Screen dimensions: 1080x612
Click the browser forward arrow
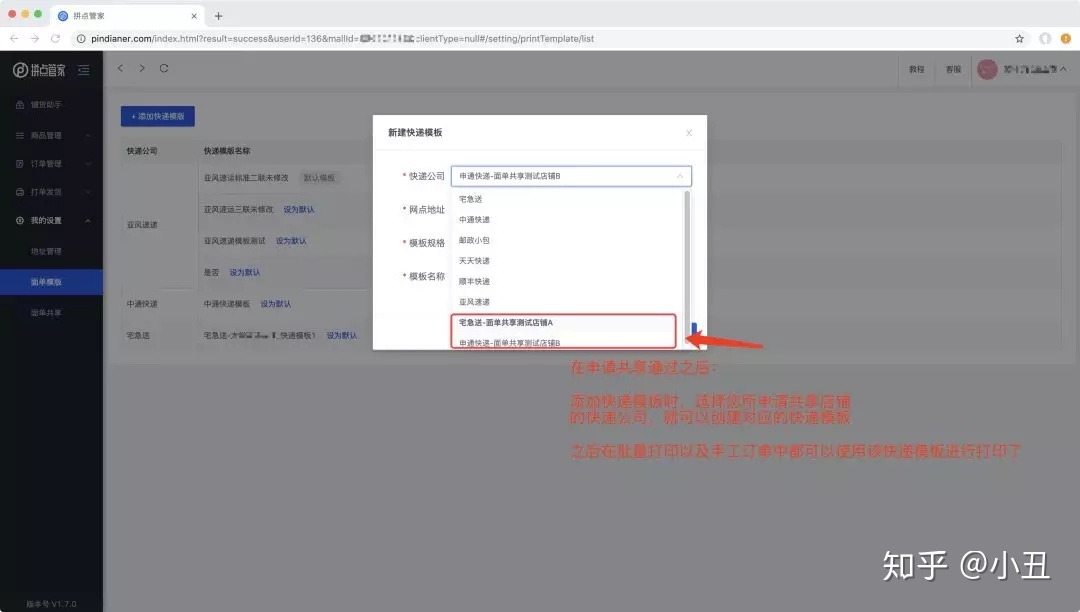tap(34, 39)
